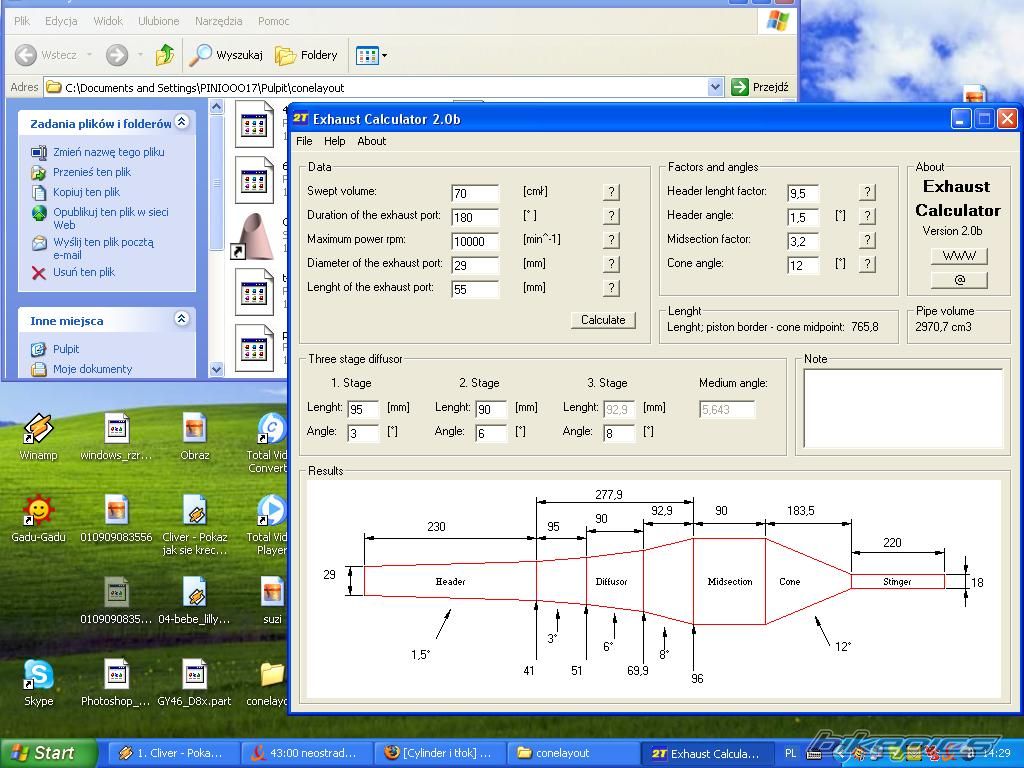1024x768 pixels.
Task: Click the 2. Stage Angle field
Action: (x=490, y=433)
